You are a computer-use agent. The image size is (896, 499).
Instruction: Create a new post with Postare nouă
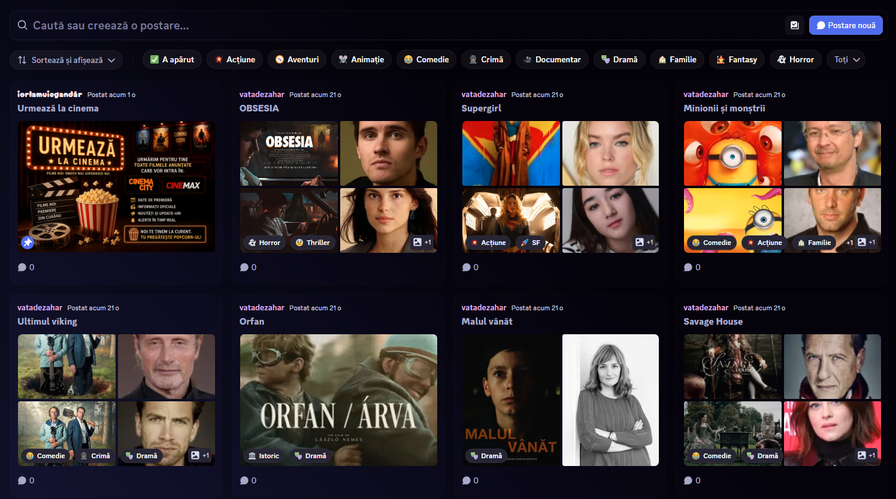[846, 25]
